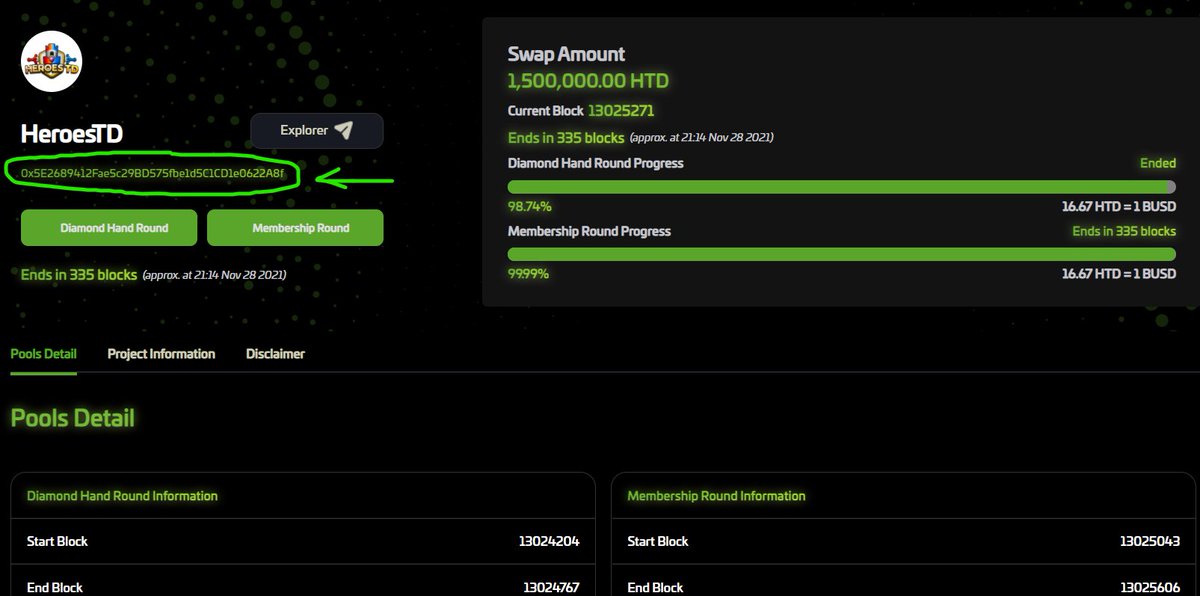Click Membership start block 13025043
This screenshot has width=1200, height=596.
[1150, 541]
